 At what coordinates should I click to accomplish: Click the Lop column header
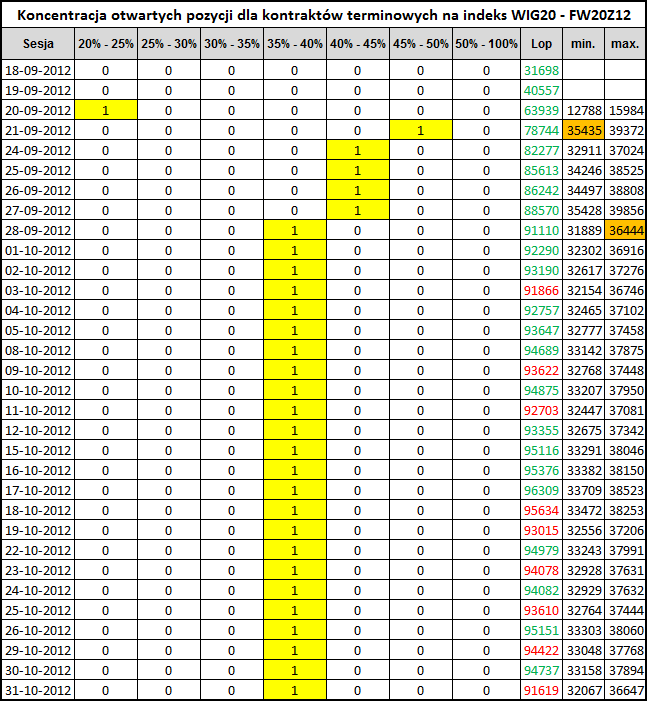click(x=541, y=44)
